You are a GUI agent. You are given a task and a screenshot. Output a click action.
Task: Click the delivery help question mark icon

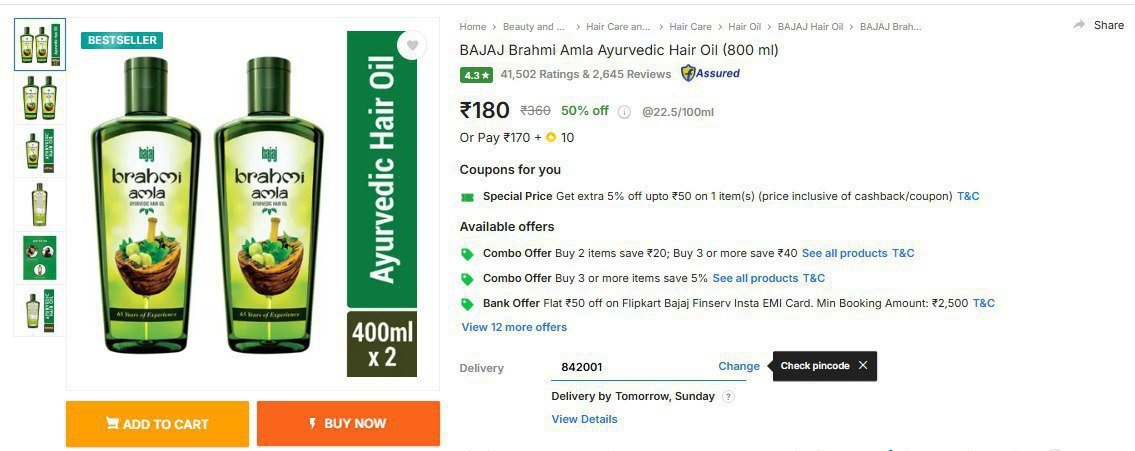click(x=728, y=397)
